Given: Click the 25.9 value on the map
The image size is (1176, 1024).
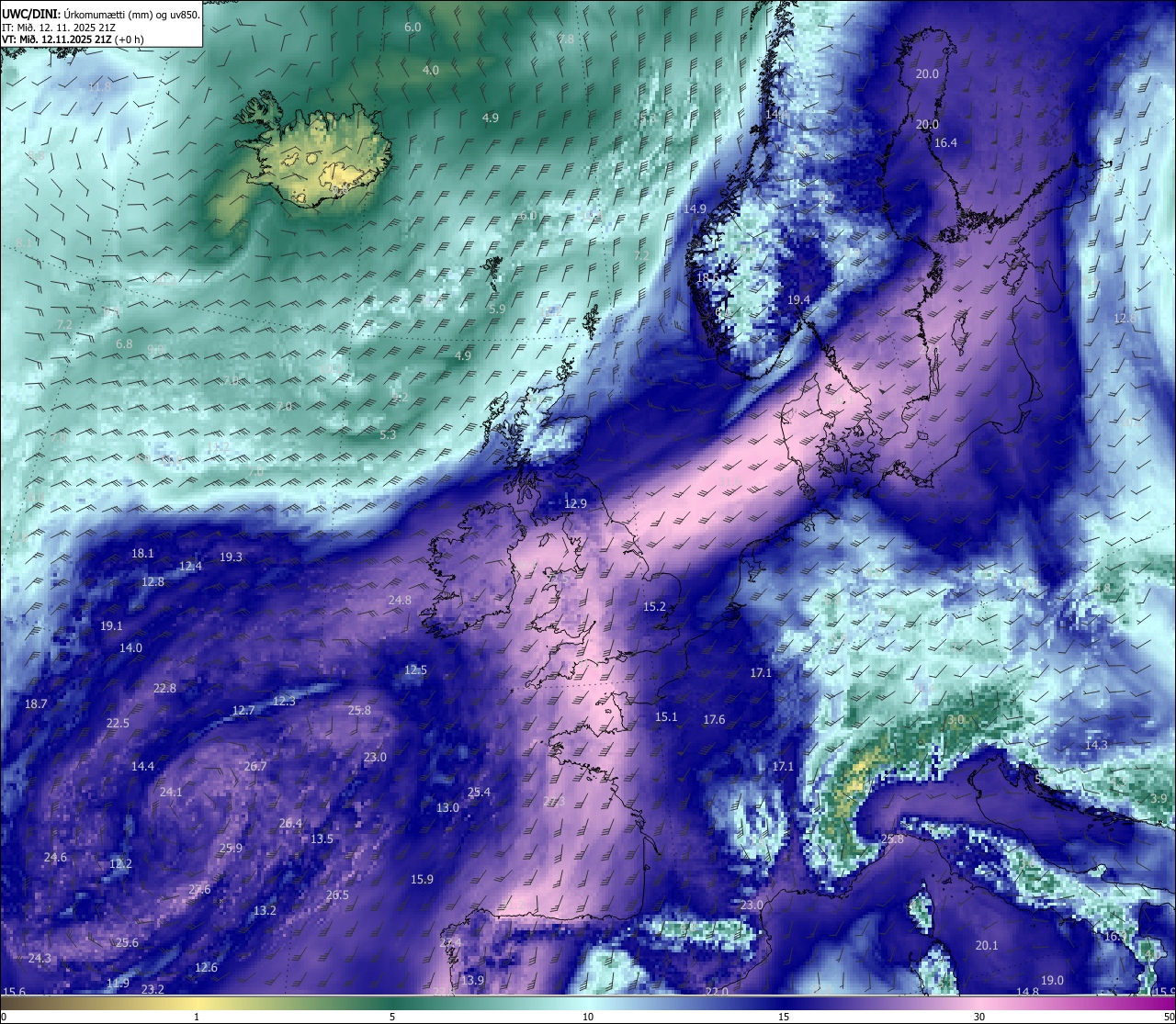Looking at the screenshot, I should click(231, 849).
